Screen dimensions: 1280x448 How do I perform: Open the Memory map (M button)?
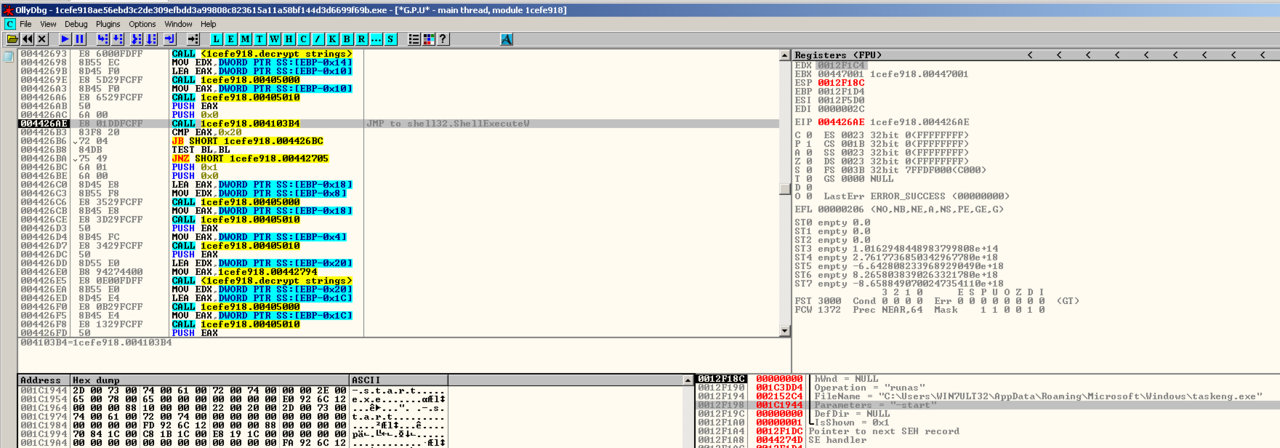(x=246, y=39)
